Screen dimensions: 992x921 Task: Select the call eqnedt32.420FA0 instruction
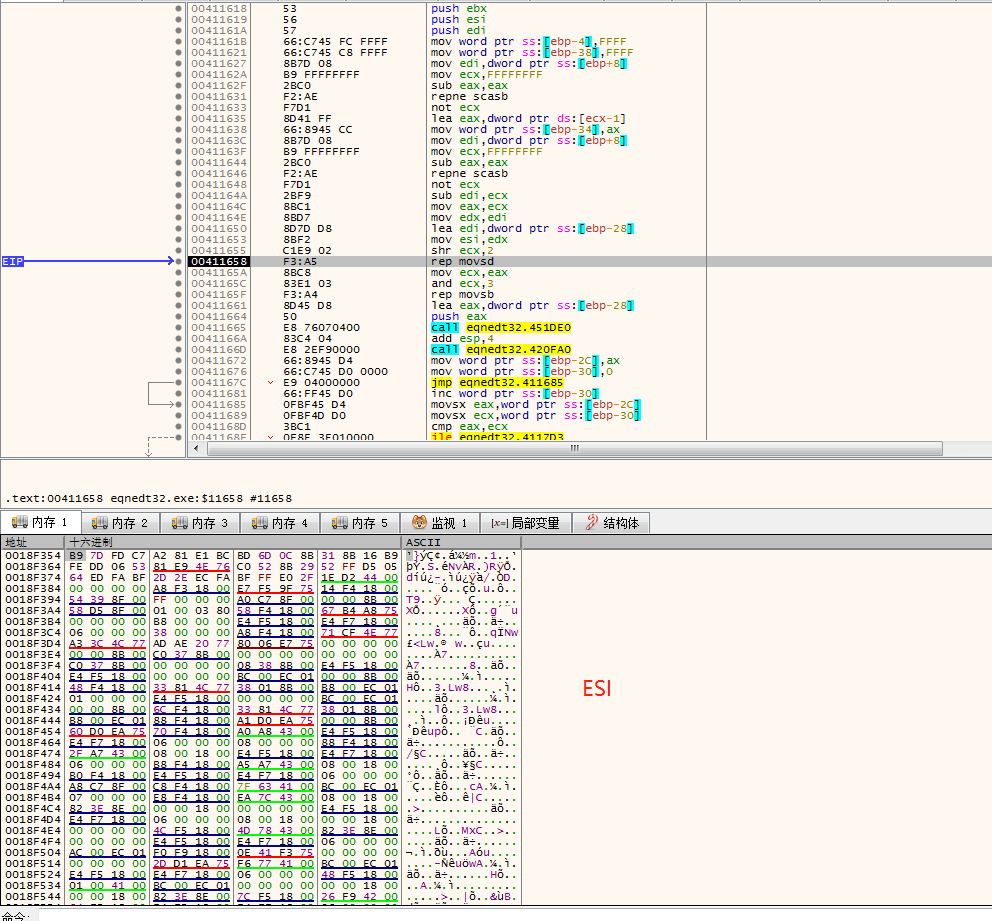501,350
